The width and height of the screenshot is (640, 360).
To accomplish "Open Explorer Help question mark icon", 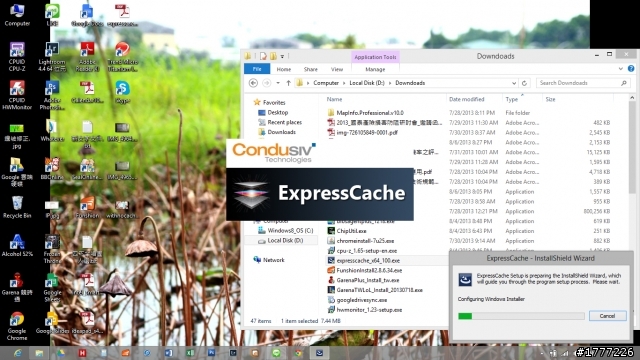I will coord(631,69).
